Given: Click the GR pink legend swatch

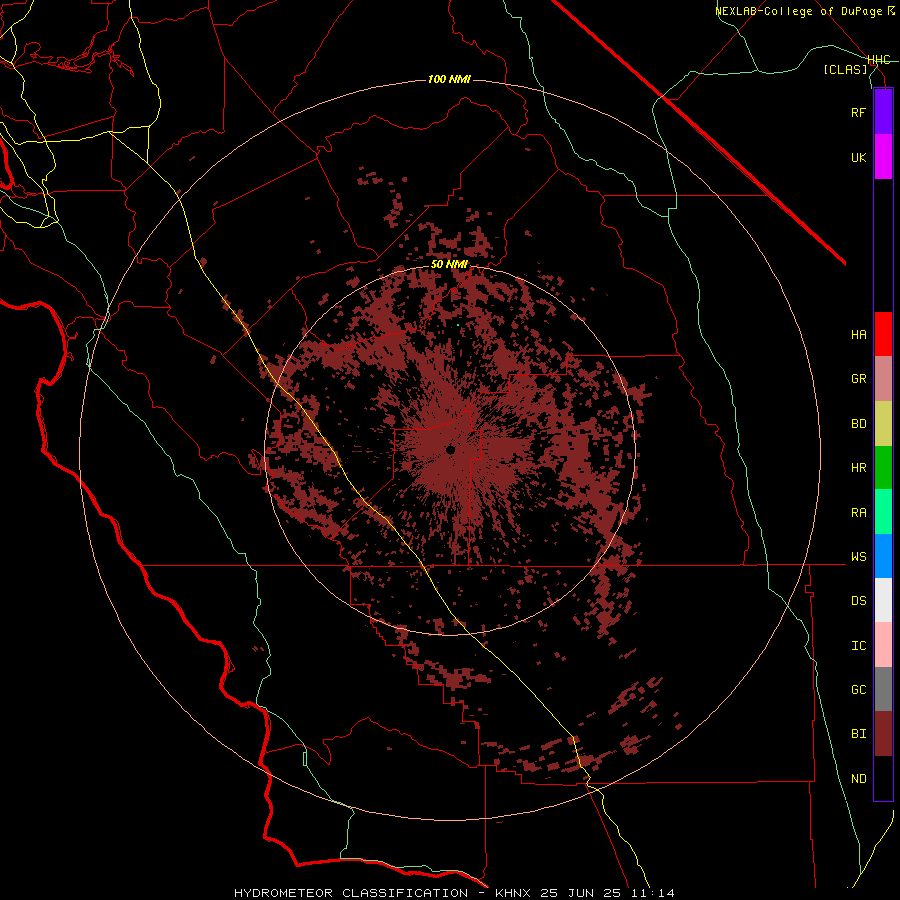Looking at the screenshot, I should click(883, 379).
